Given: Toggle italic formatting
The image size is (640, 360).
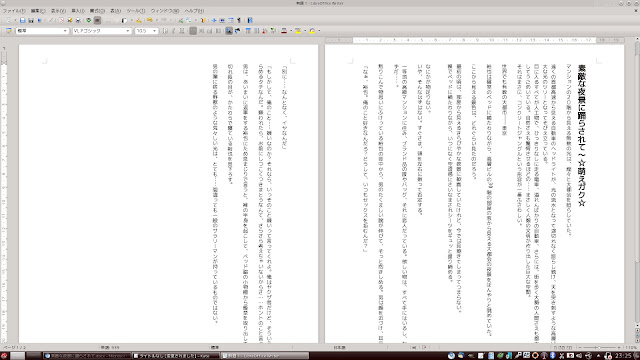Looking at the screenshot, I should [x=173, y=31].
